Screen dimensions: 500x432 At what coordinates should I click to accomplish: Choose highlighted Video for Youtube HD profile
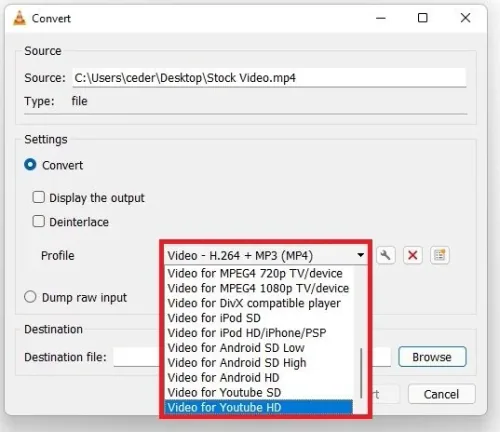[259, 407]
